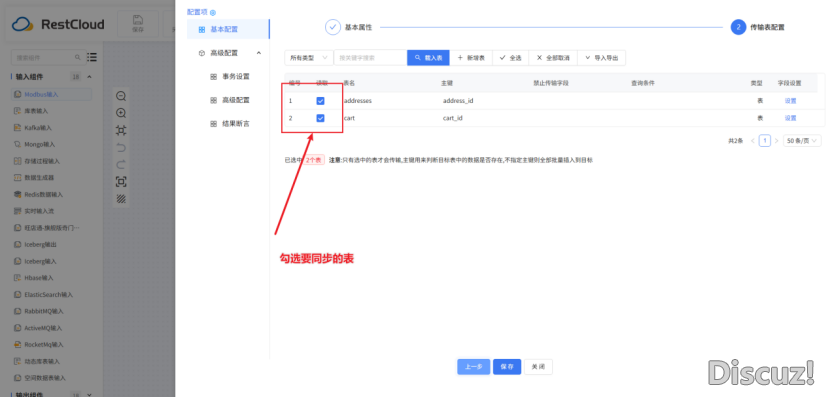Viewport: 831px width, 397px height.
Task: Click the 搜索组件 search field
Action: click(x=49, y=57)
